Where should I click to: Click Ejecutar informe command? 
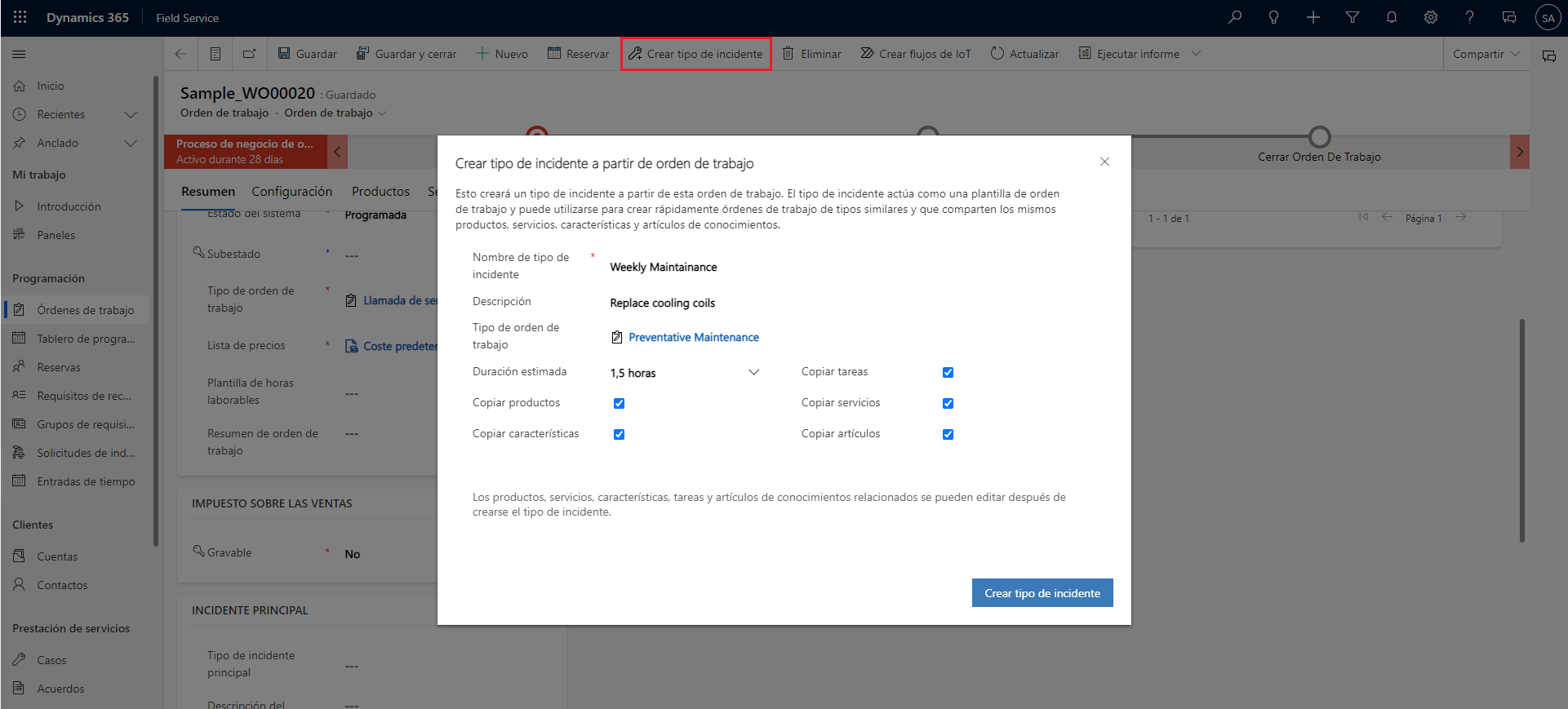pyautogui.click(x=1129, y=54)
